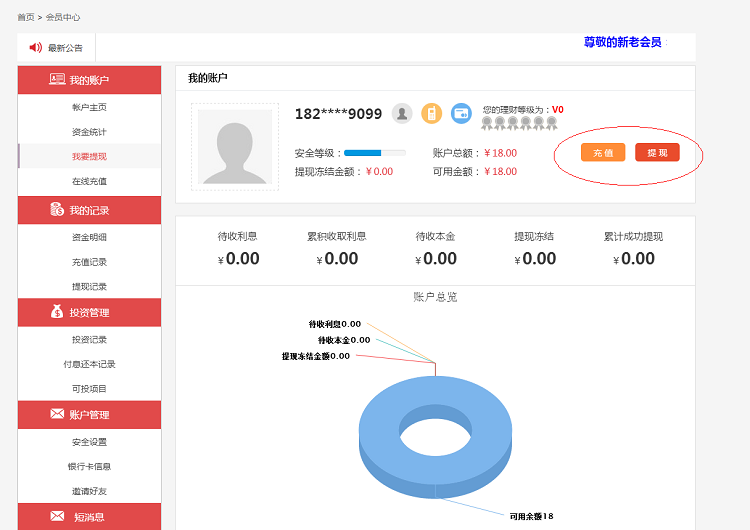Click the 累积收取利息 amount 0.00

(x=341, y=259)
